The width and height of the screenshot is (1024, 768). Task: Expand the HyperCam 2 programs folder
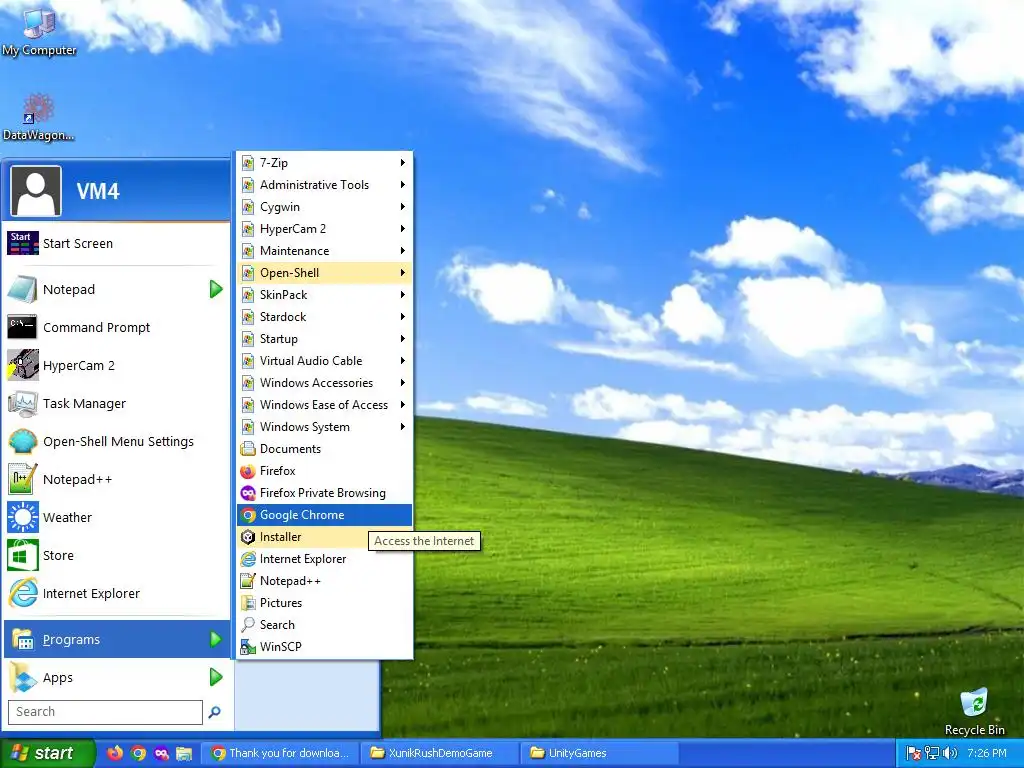pyautogui.click(x=325, y=229)
